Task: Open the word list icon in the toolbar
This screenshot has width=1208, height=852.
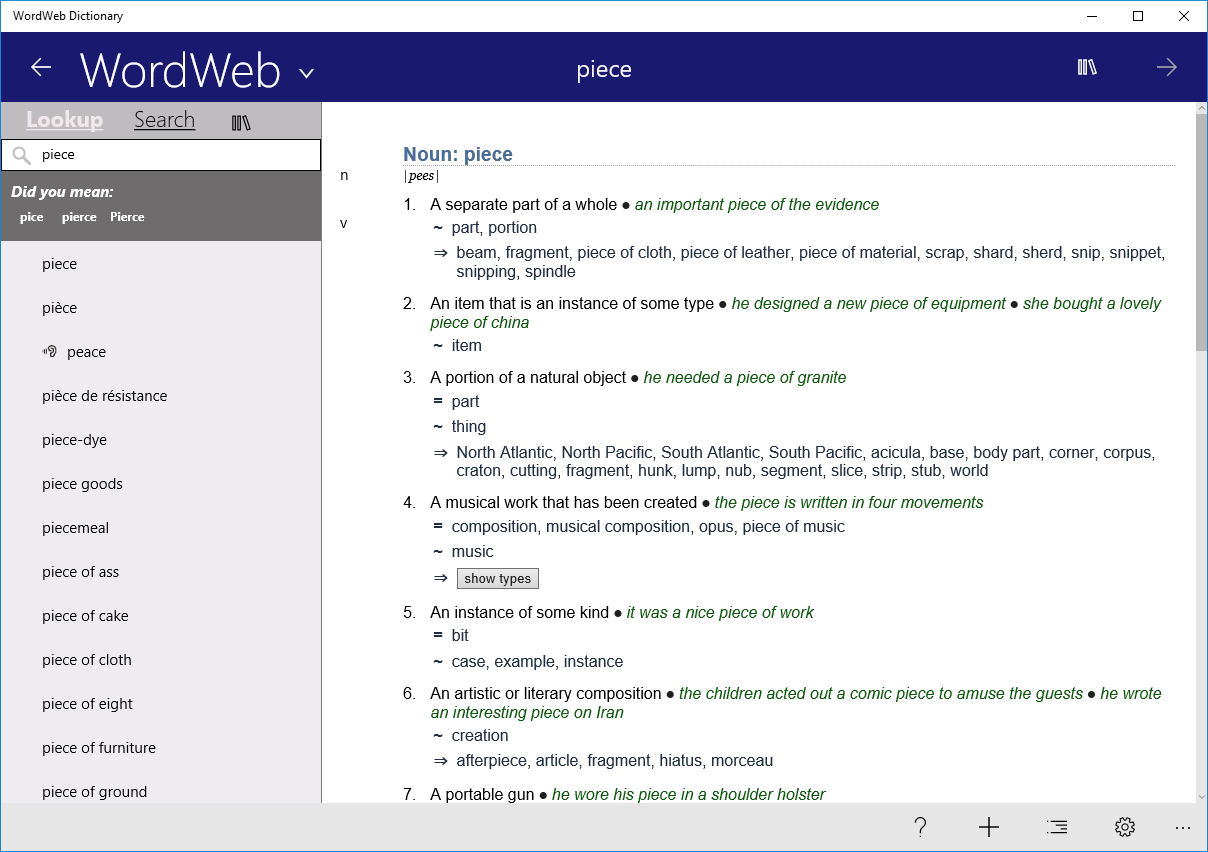Action: 1056,827
